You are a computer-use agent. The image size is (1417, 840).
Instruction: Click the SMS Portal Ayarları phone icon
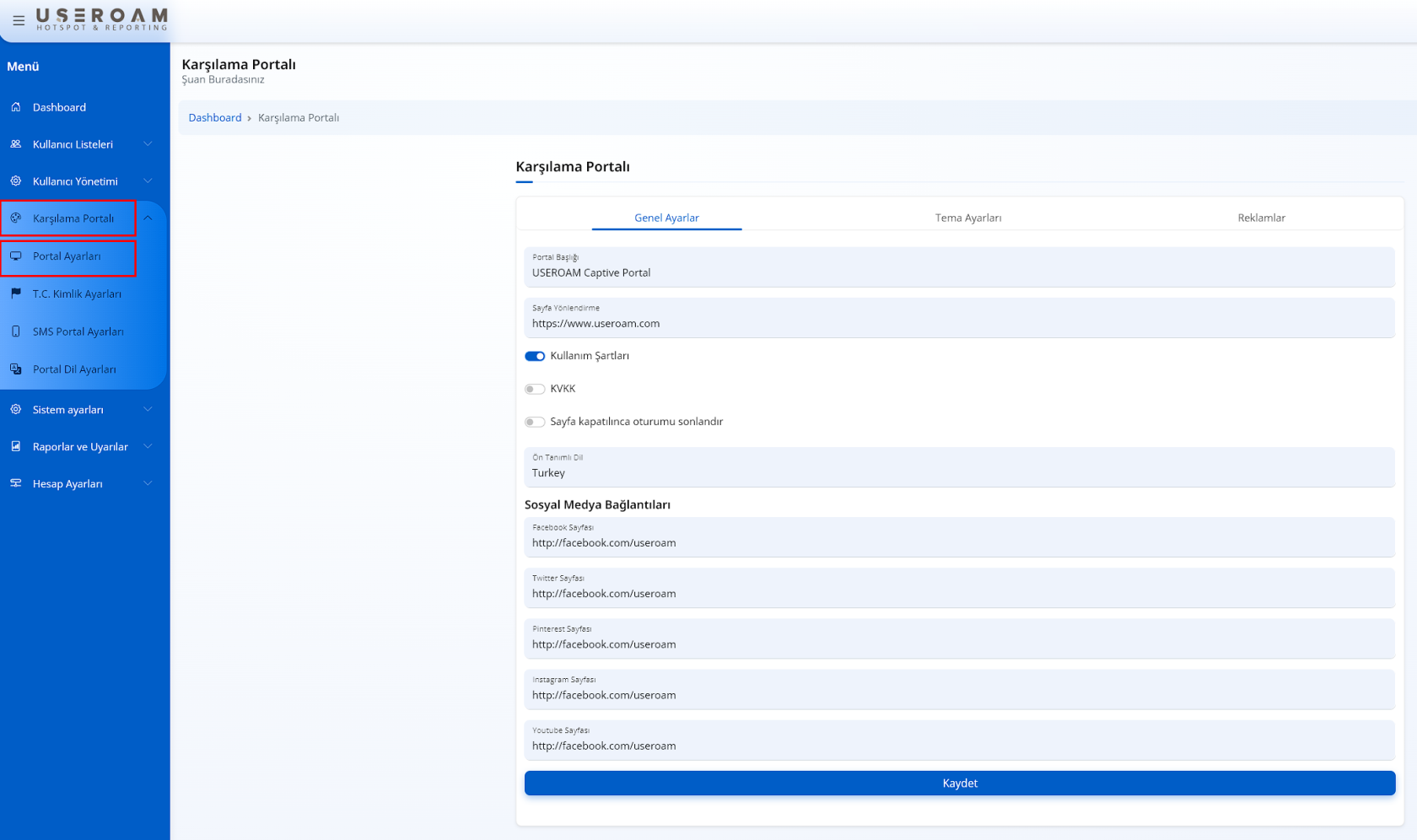point(16,331)
